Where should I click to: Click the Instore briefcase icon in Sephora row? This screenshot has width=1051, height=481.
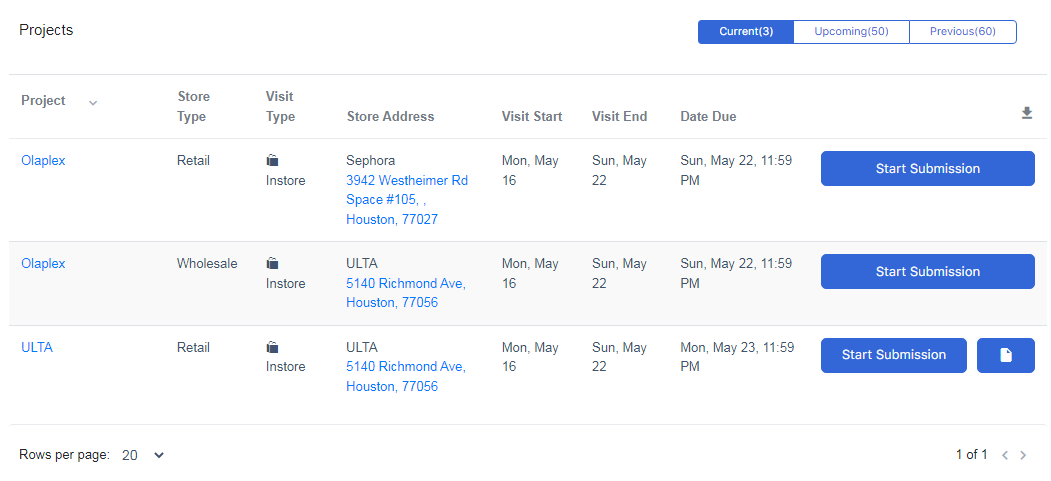273,160
